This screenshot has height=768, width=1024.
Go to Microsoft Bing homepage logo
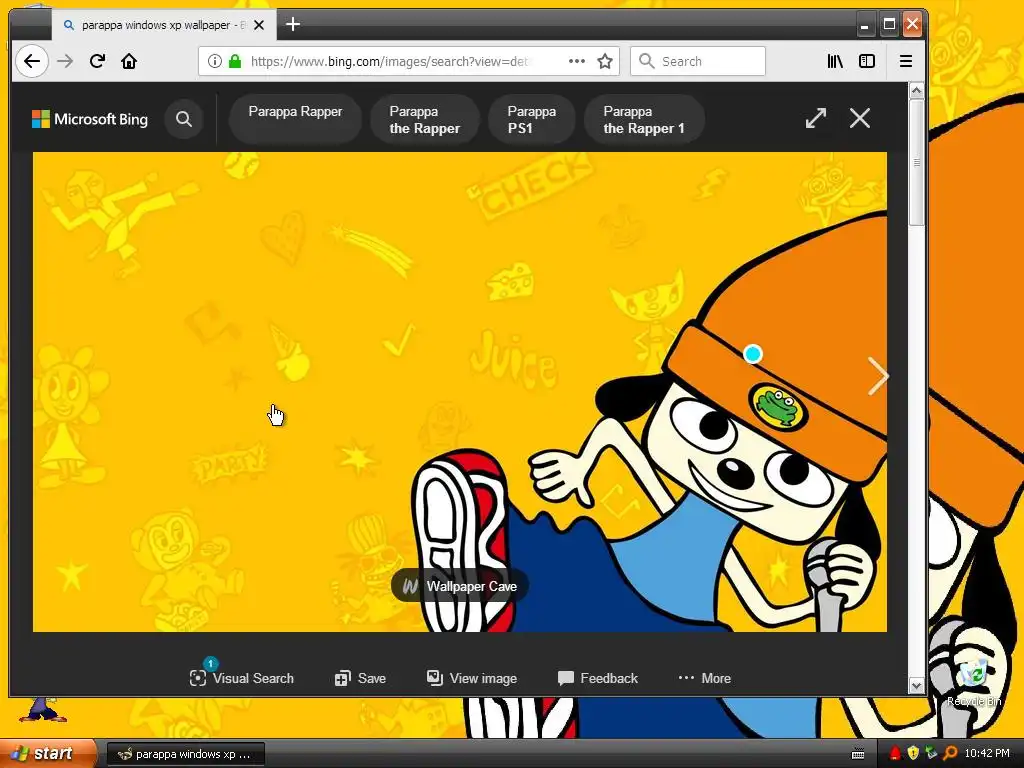pyautogui.click(x=90, y=119)
